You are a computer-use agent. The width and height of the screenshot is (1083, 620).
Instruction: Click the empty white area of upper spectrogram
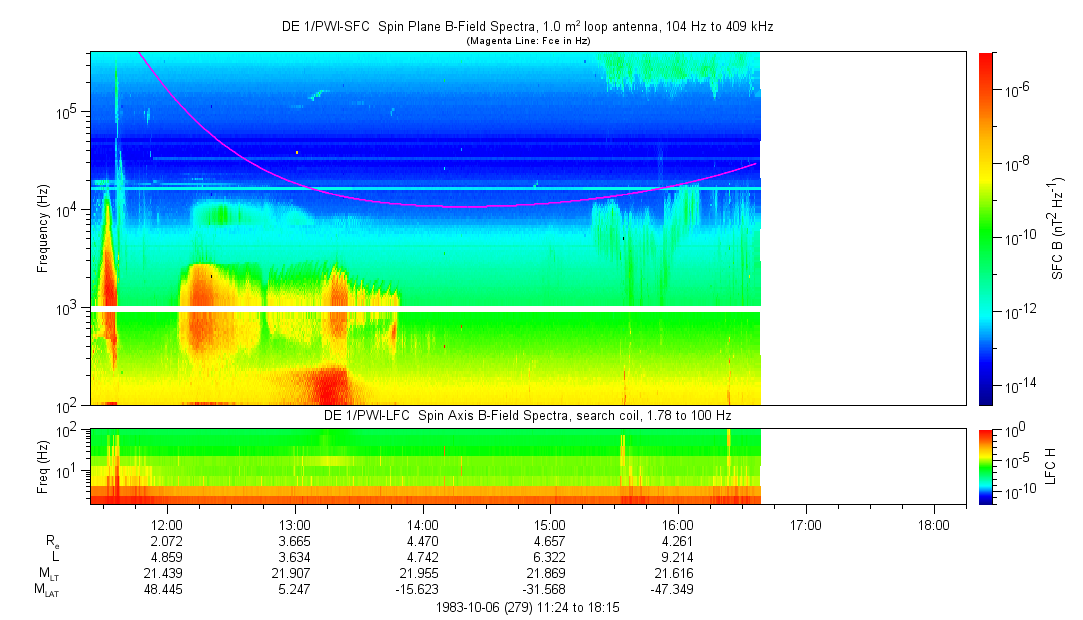(862, 228)
